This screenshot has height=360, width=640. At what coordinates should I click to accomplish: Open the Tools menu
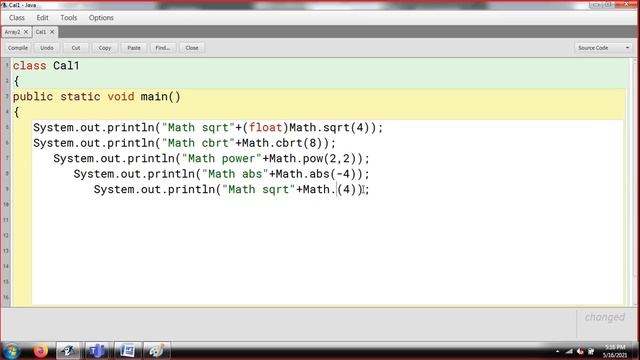69,18
